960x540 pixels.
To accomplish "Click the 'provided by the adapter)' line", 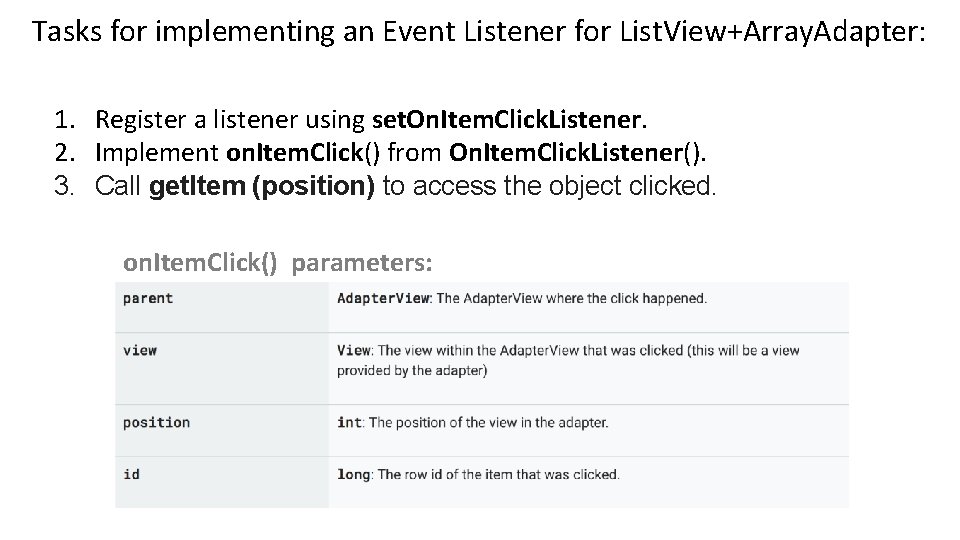I will coord(412,370).
